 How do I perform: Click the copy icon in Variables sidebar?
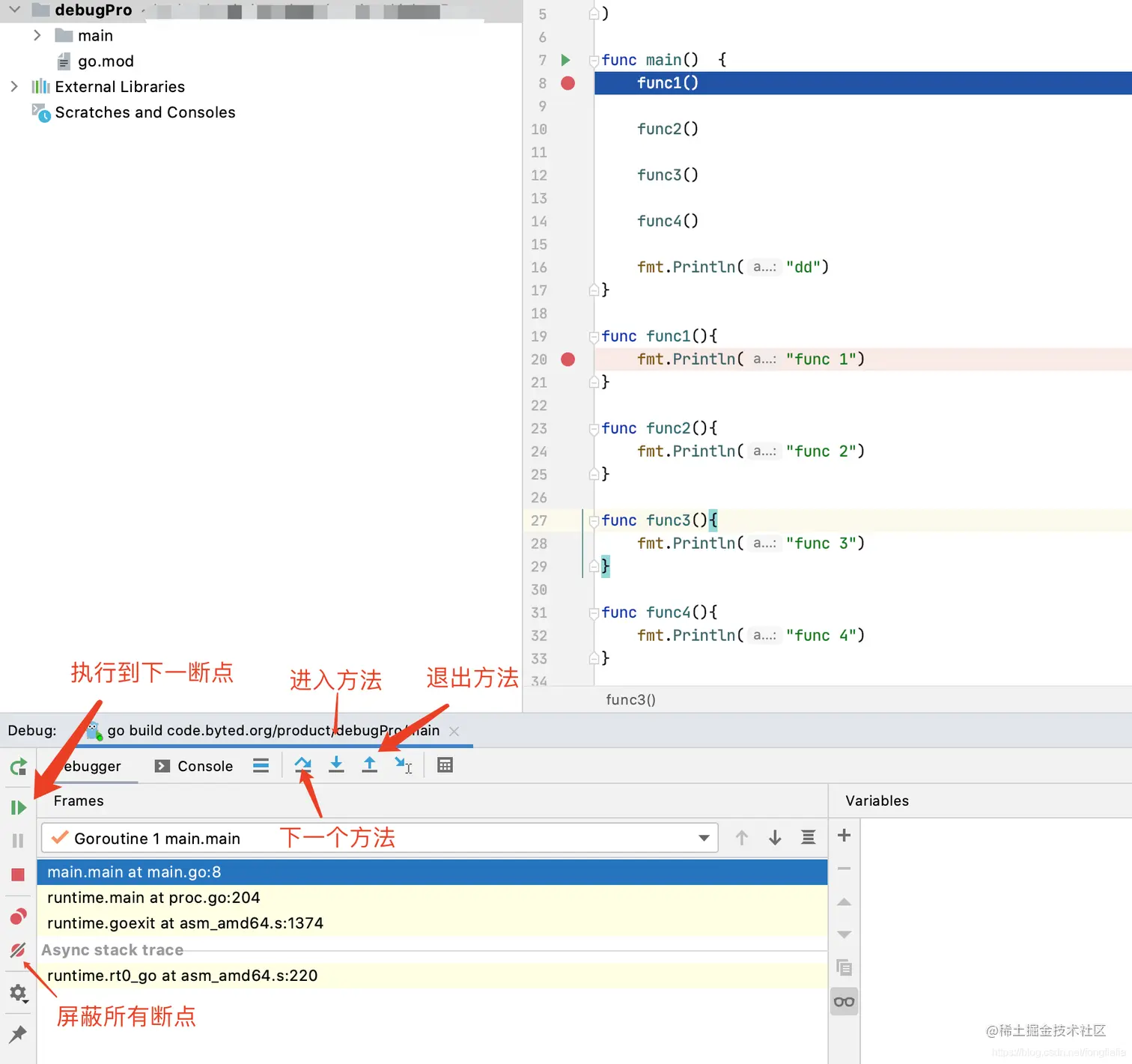coord(844,968)
